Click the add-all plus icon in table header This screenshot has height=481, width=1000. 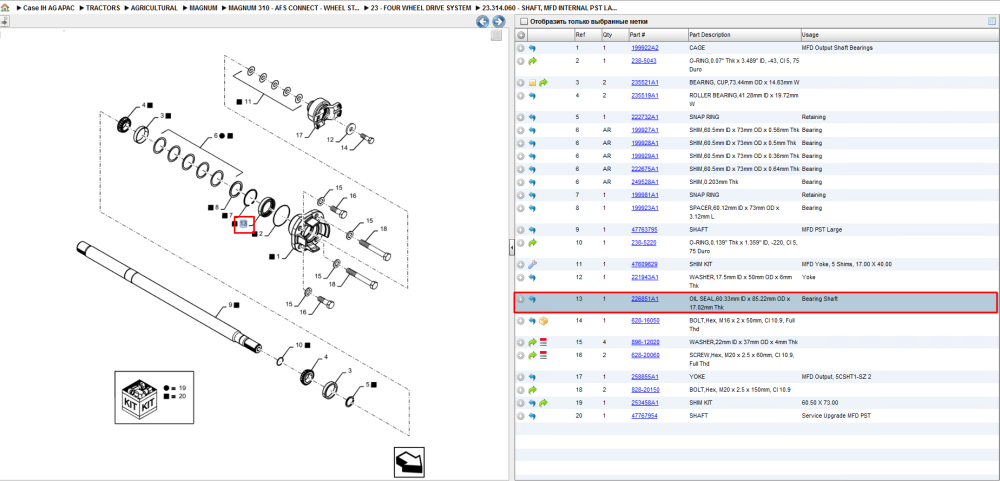521,34
